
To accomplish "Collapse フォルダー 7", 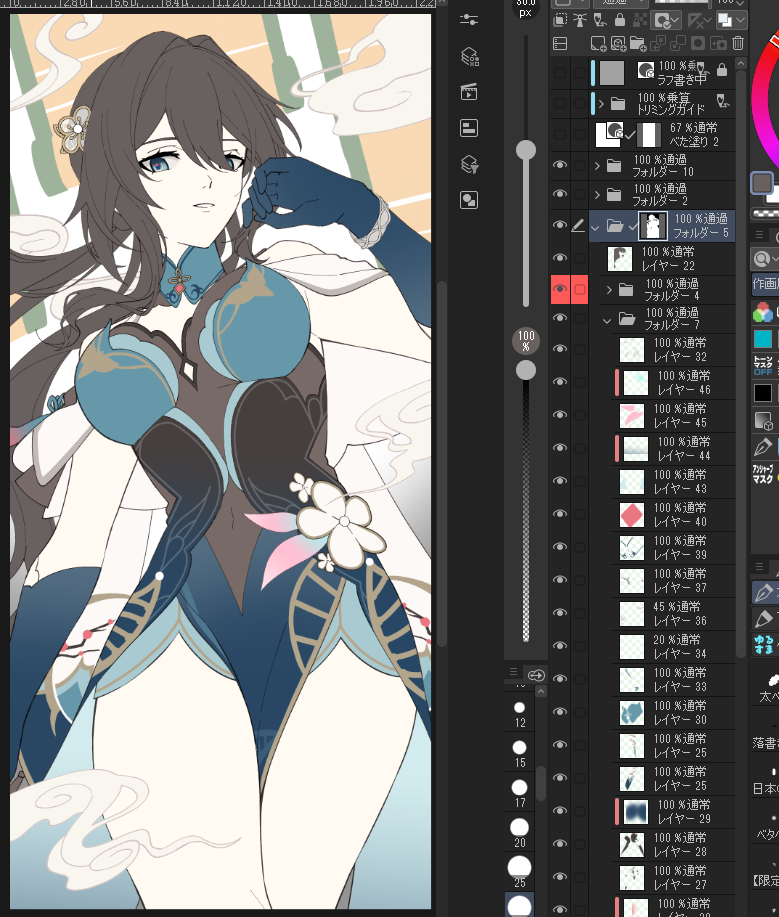I will click(x=607, y=320).
